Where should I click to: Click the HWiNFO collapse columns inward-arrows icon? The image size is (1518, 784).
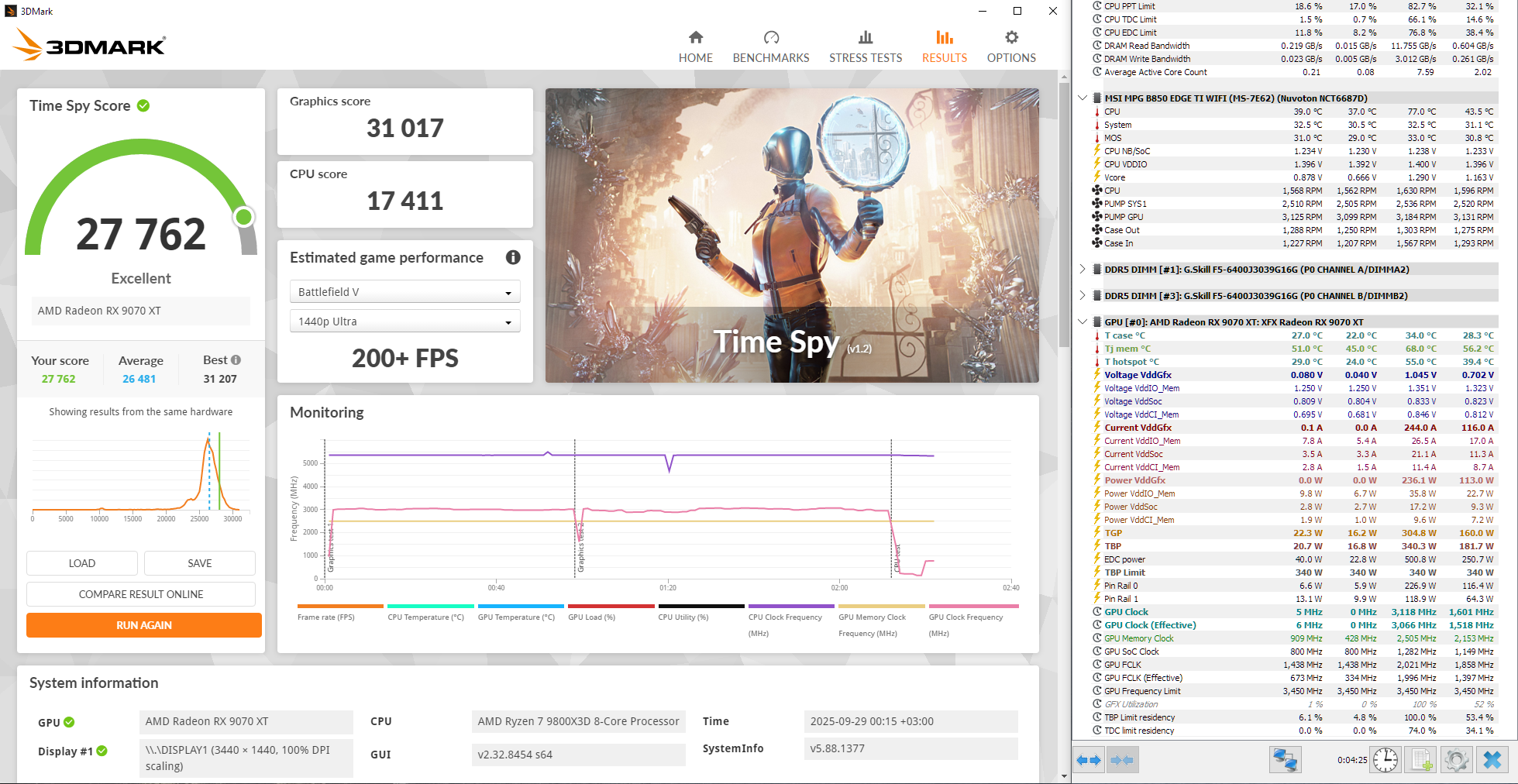click(1121, 760)
